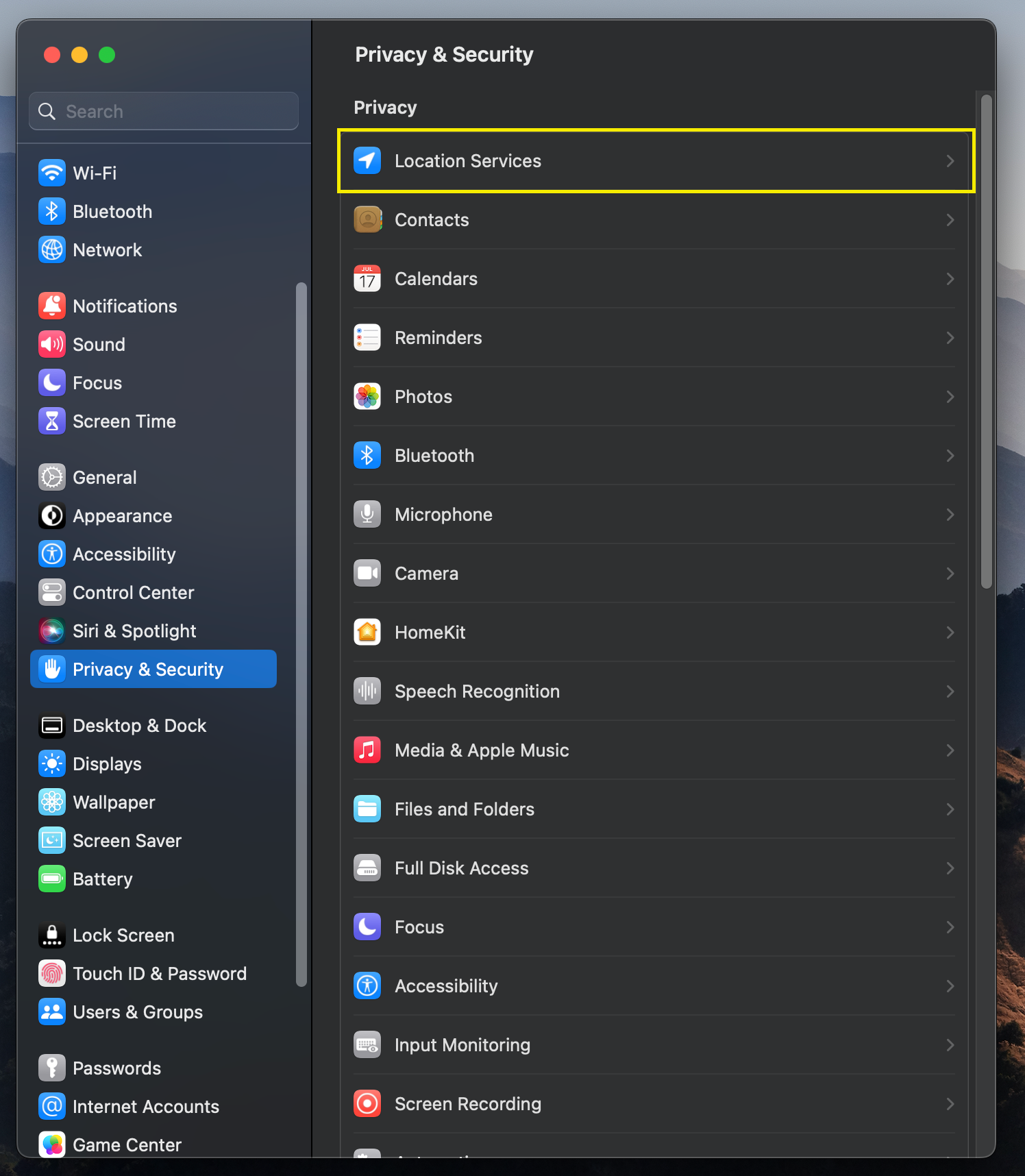Select Accessibility in the sidebar

click(x=153, y=554)
